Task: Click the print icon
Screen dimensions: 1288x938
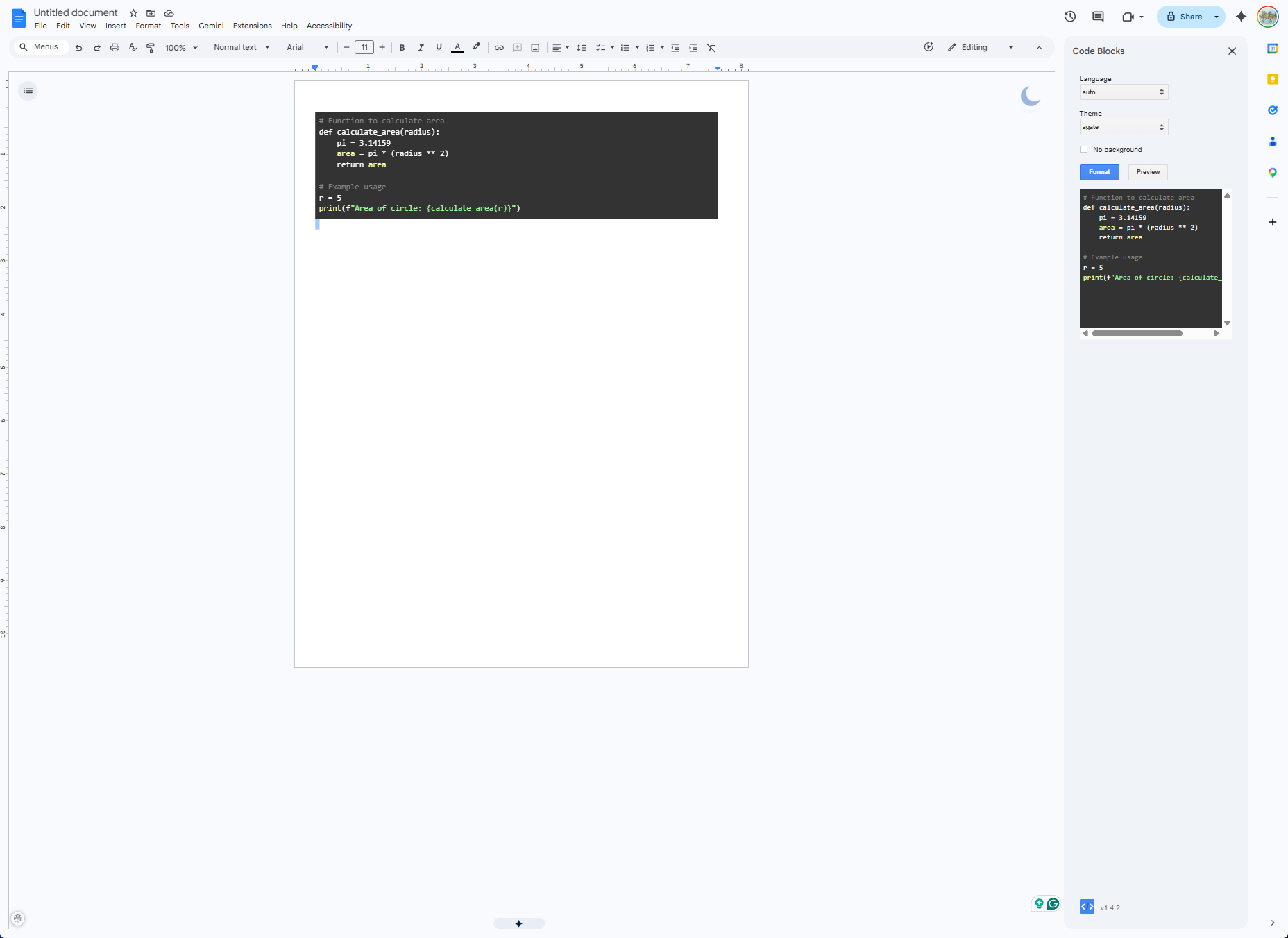Action: point(115,48)
